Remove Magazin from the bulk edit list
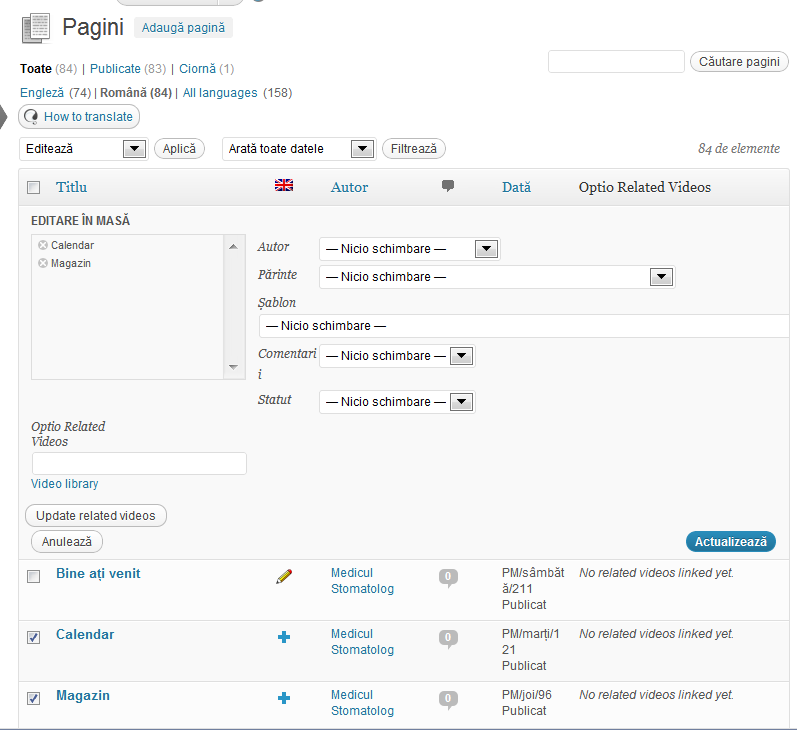This screenshot has height=730, width=797. (x=43, y=263)
